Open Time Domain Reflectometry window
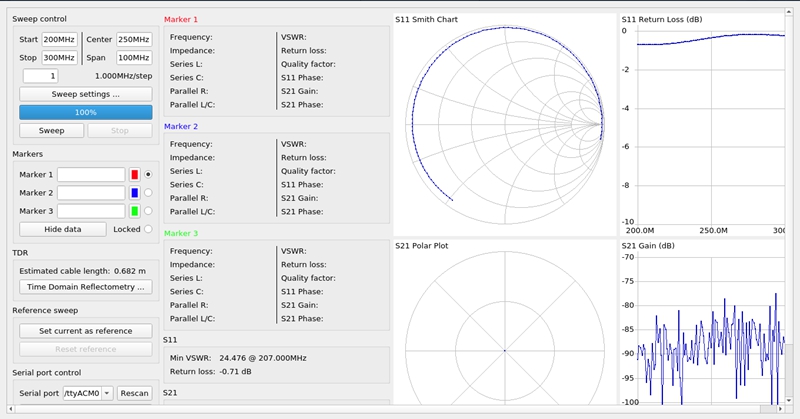The height and width of the screenshot is (419, 800). click(86, 287)
